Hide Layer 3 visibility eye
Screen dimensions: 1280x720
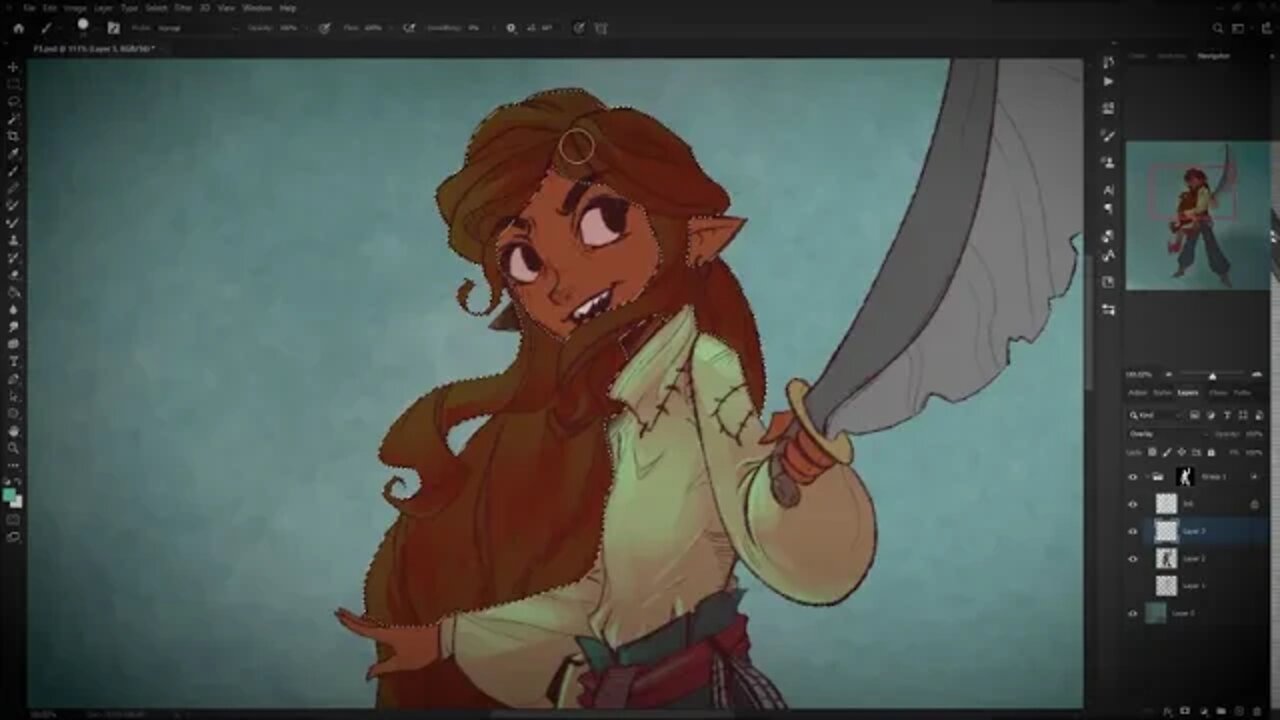coord(1133,531)
